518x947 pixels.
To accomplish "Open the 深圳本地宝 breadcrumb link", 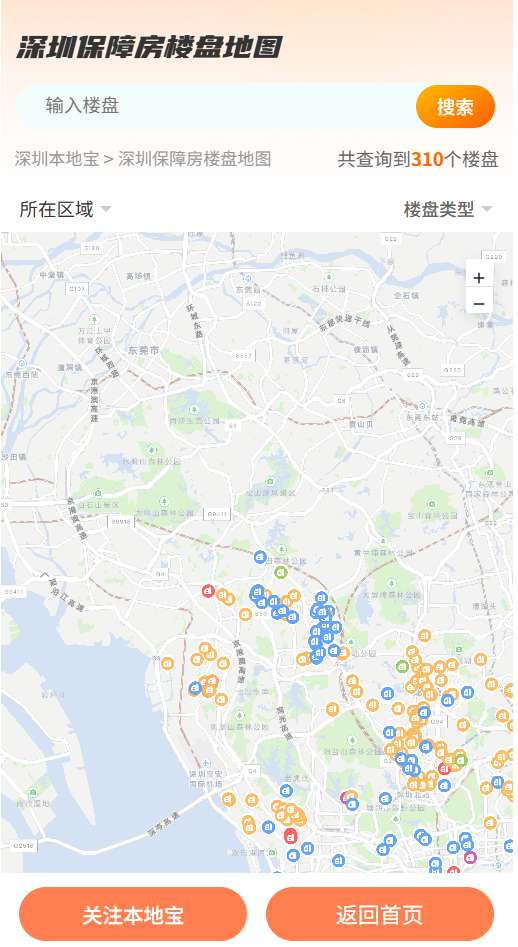I will point(57,159).
